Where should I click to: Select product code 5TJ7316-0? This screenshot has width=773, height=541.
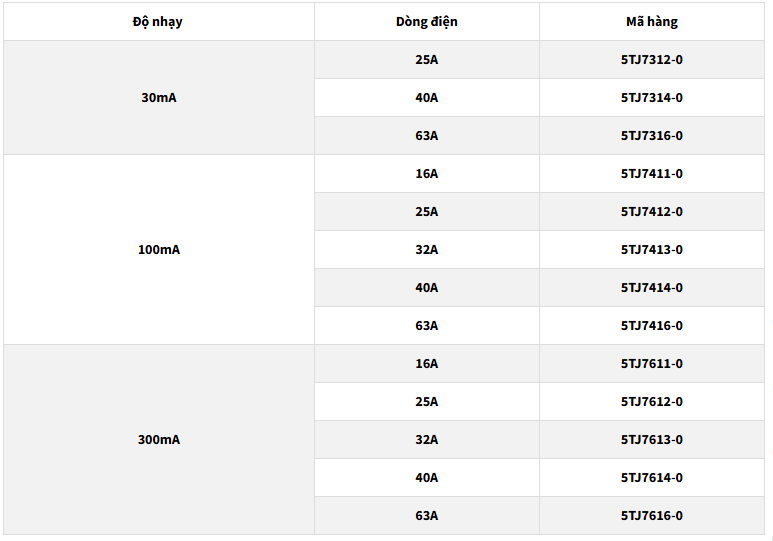[651, 136]
